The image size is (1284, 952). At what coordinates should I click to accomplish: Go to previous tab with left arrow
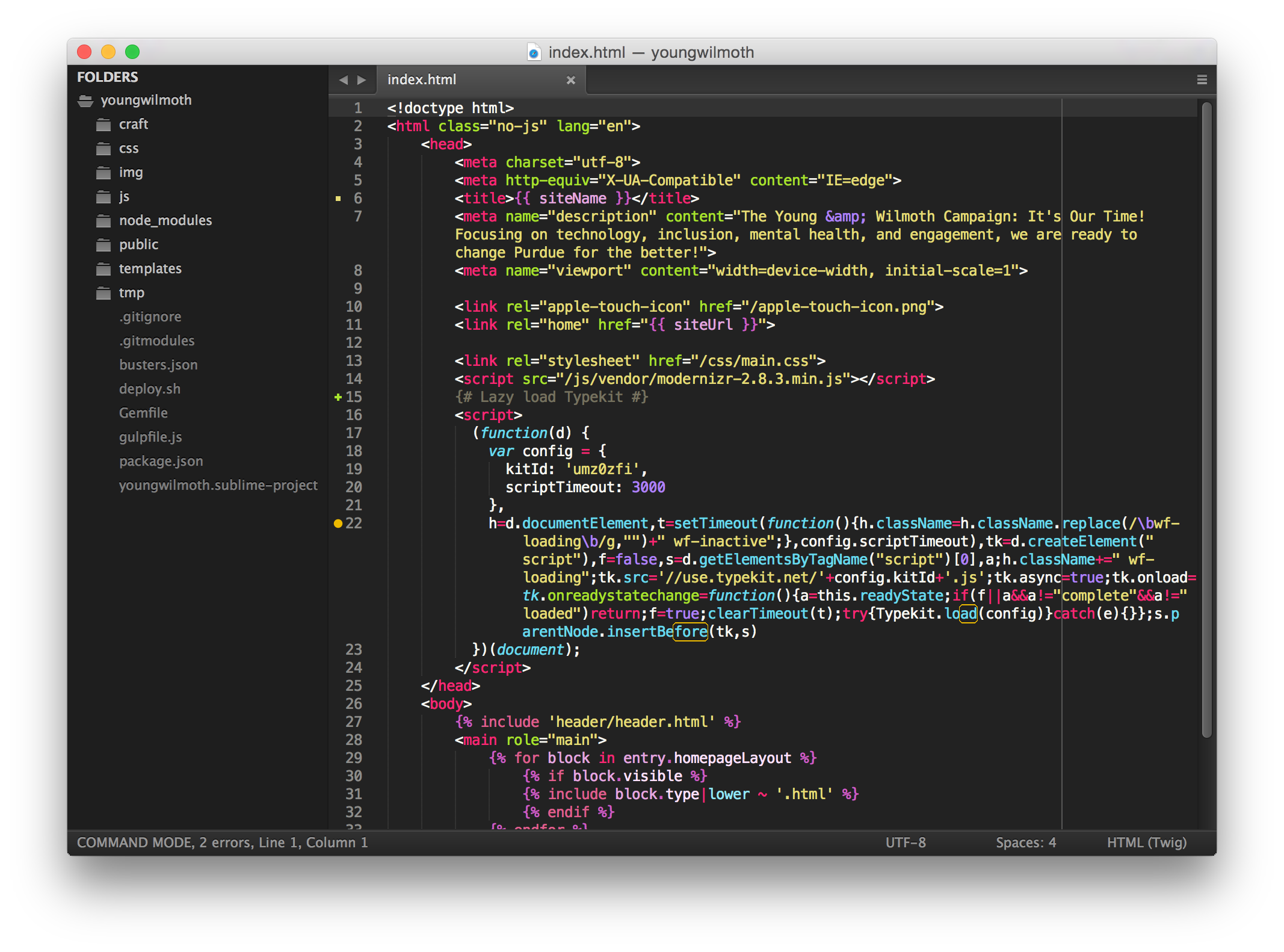[344, 80]
